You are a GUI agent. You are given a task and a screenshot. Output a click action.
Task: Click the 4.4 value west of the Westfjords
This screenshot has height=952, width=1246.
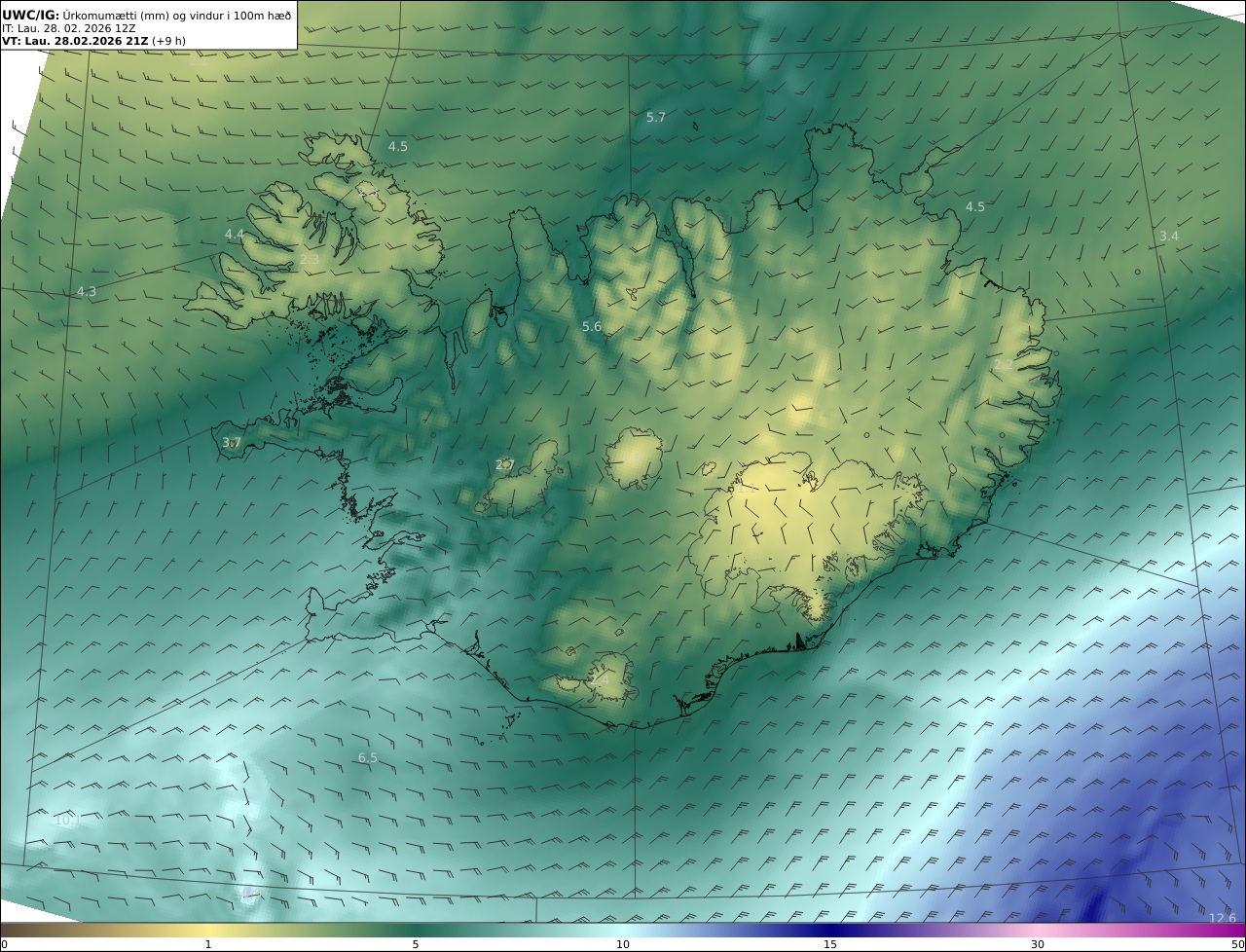235,234
